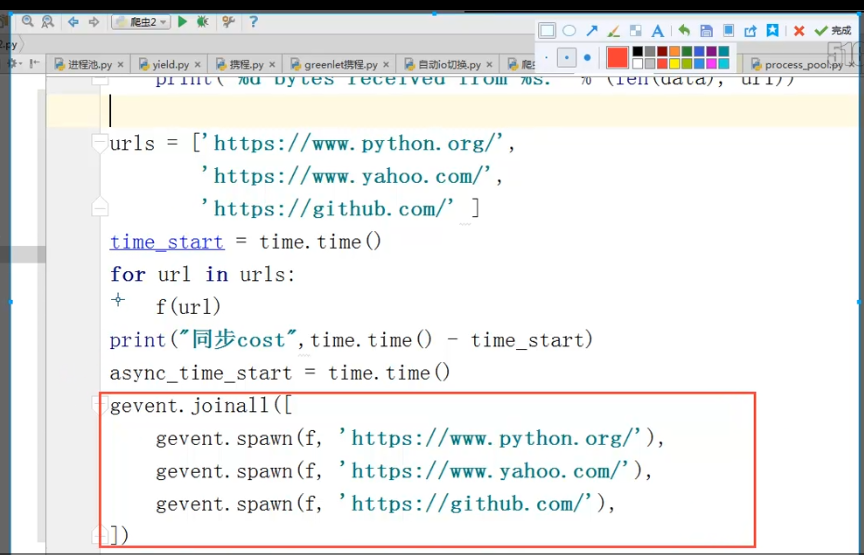The image size is (864, 555).
Task: Click the fold marker beside the print line
Action: (x=100, y=80)
